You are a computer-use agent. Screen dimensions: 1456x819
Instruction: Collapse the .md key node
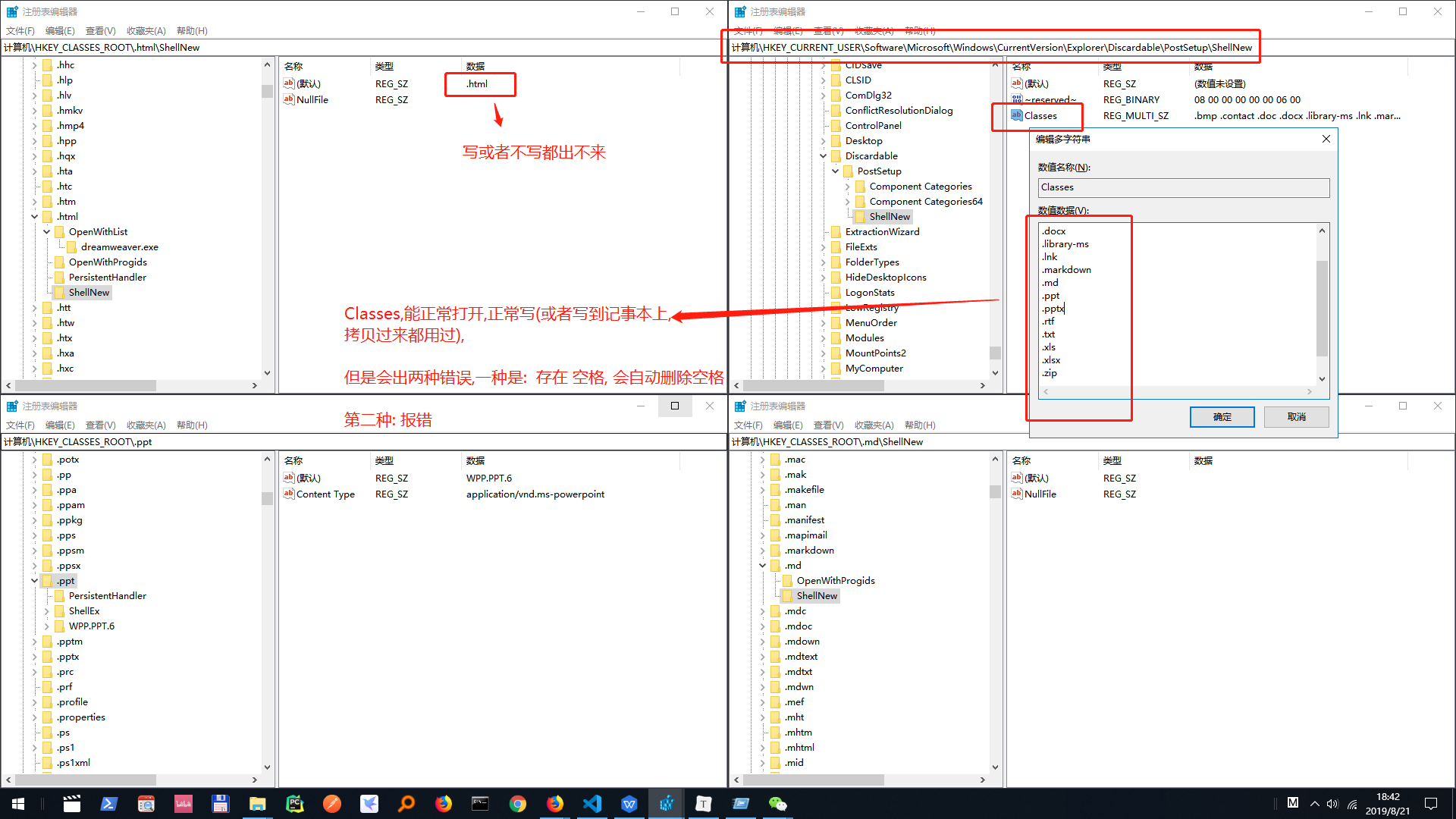(x=763, y=566)
